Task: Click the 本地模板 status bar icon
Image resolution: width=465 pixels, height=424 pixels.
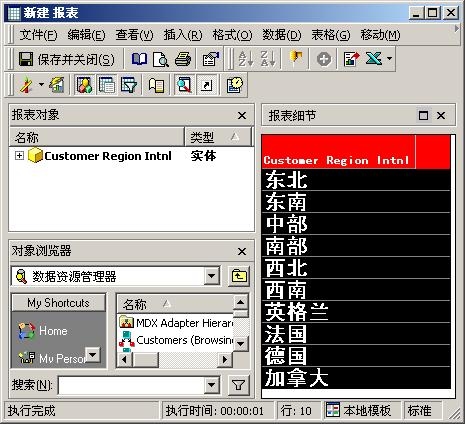Action: coord(332,410)
